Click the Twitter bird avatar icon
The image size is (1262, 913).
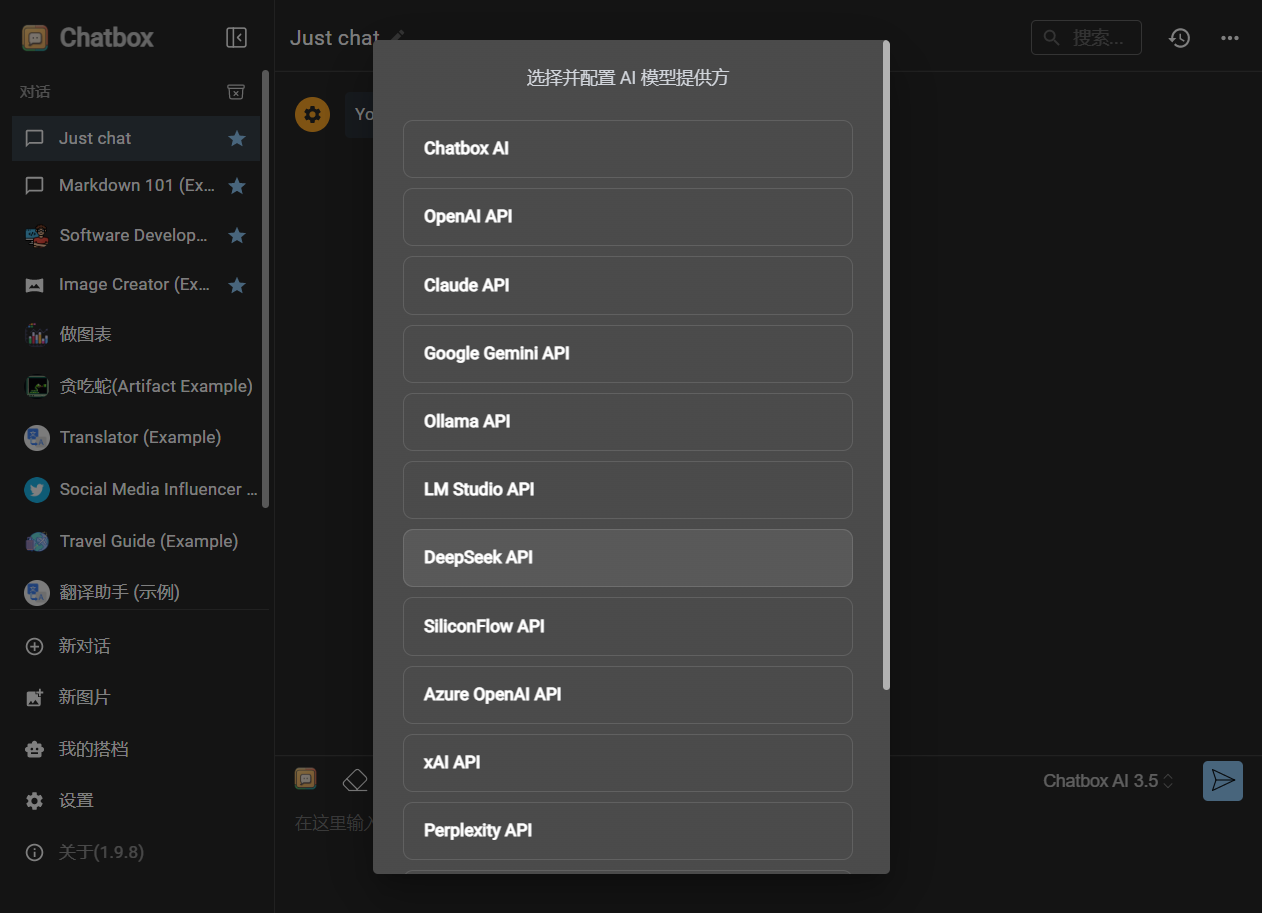37,489
